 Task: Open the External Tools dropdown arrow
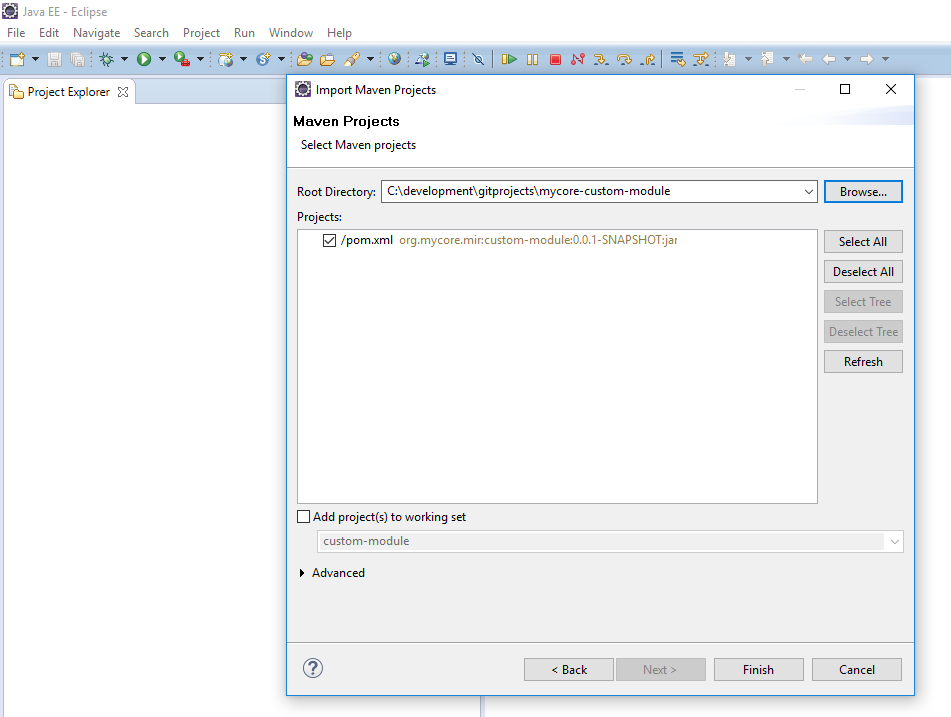(x=200, y=59)
